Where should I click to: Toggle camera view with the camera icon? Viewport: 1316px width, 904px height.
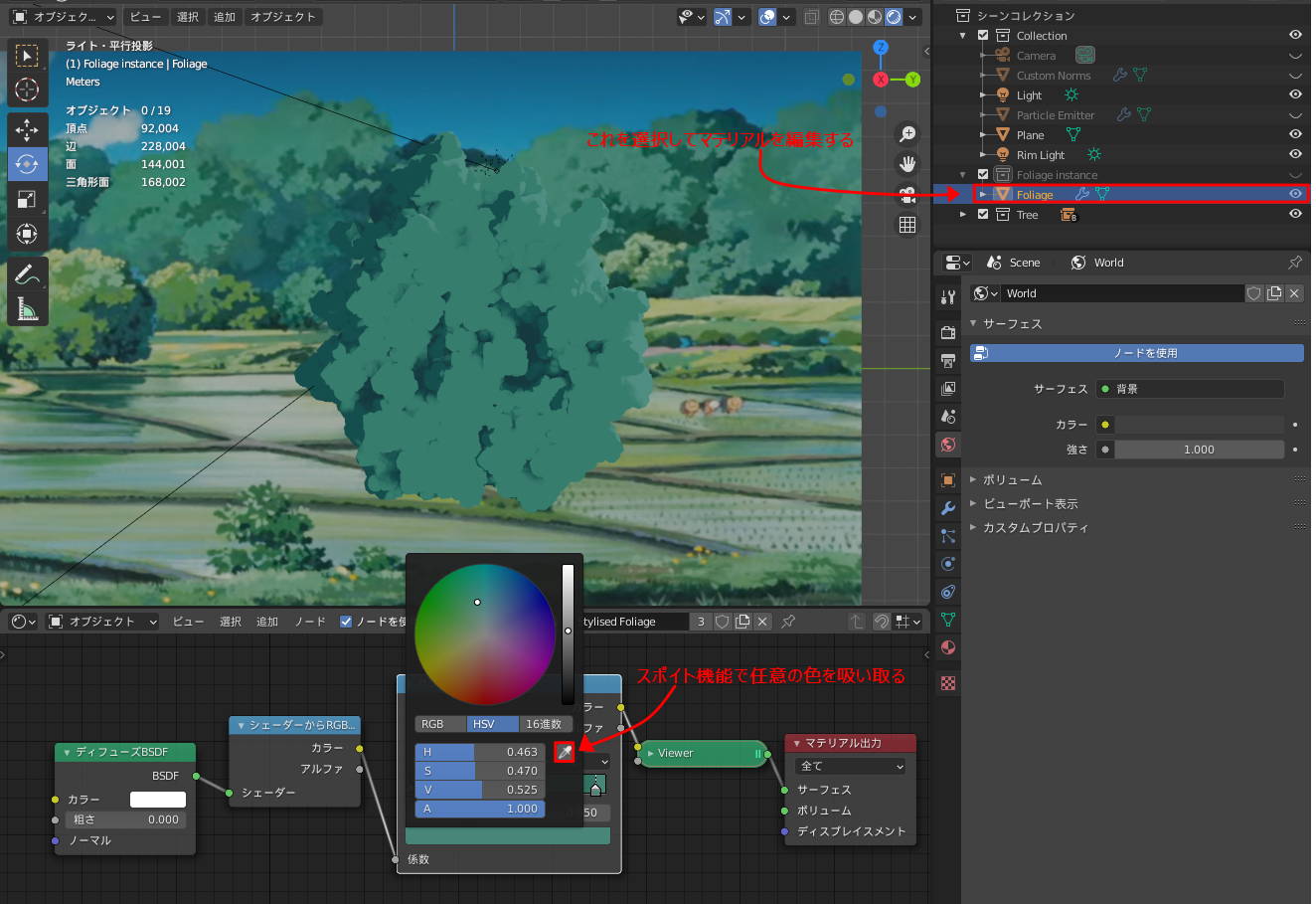[906, 195]
